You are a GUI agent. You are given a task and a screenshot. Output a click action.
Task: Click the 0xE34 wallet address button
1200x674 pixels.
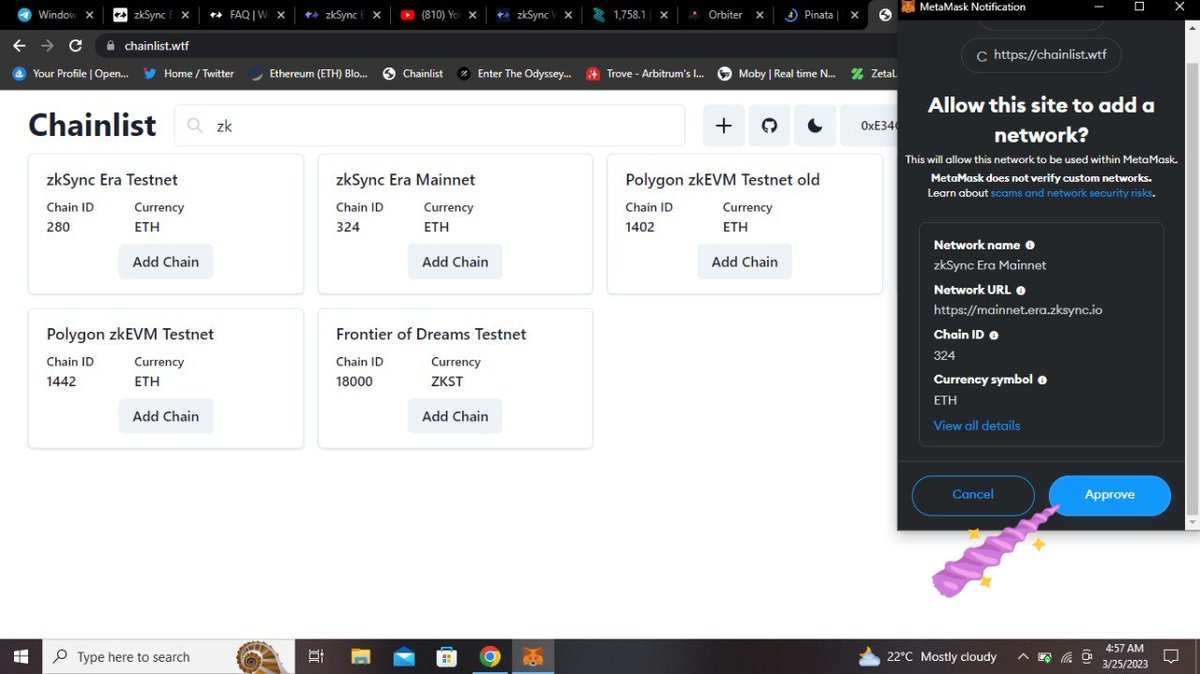[x=870, y=126]
